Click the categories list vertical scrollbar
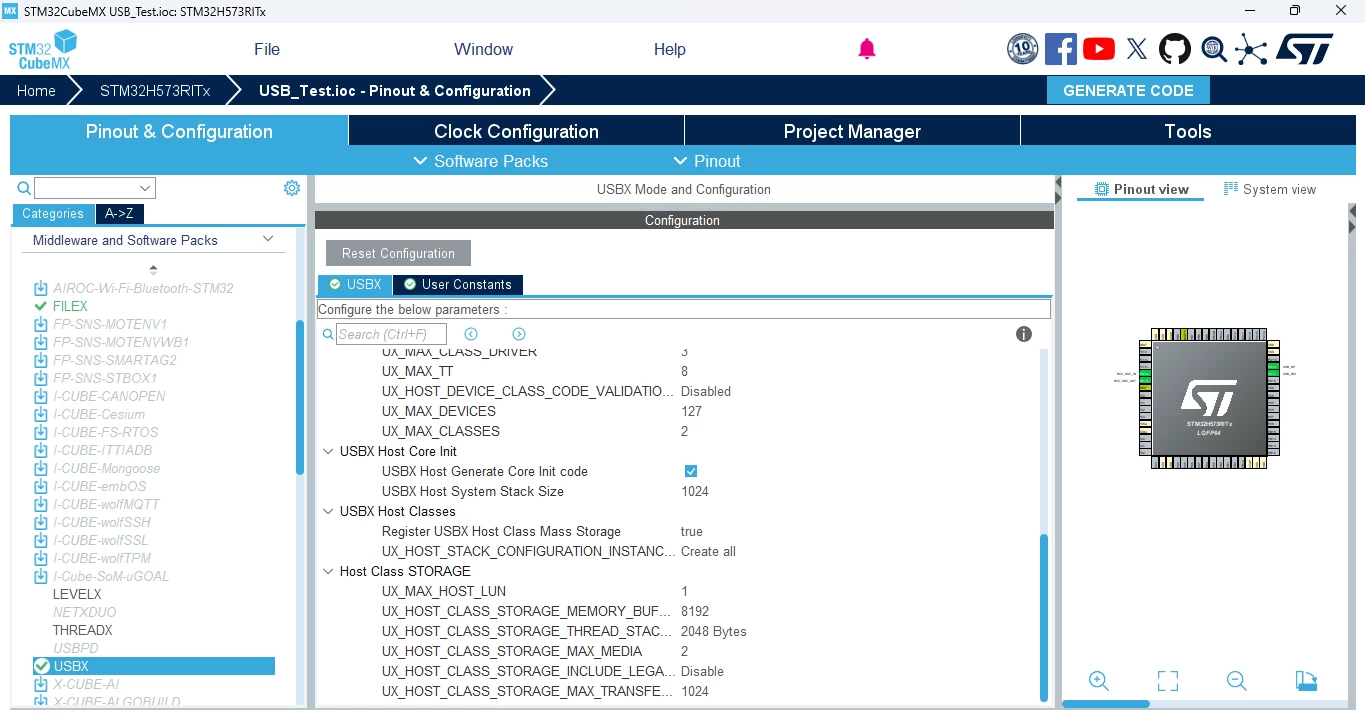Viewport: 1365px width, 716px height. click(x=300, y=397)
